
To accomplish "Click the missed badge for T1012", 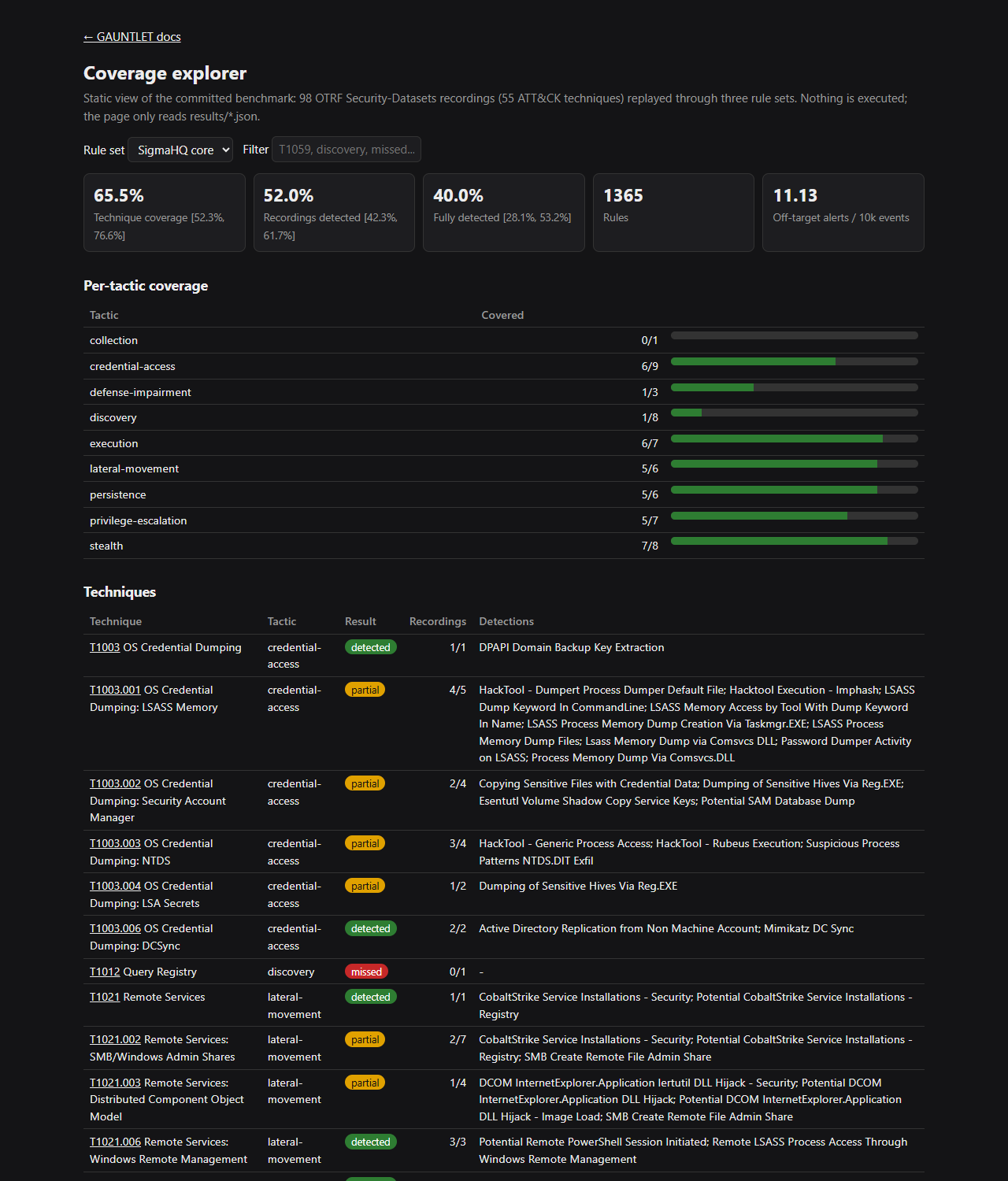I will point(366,972).
